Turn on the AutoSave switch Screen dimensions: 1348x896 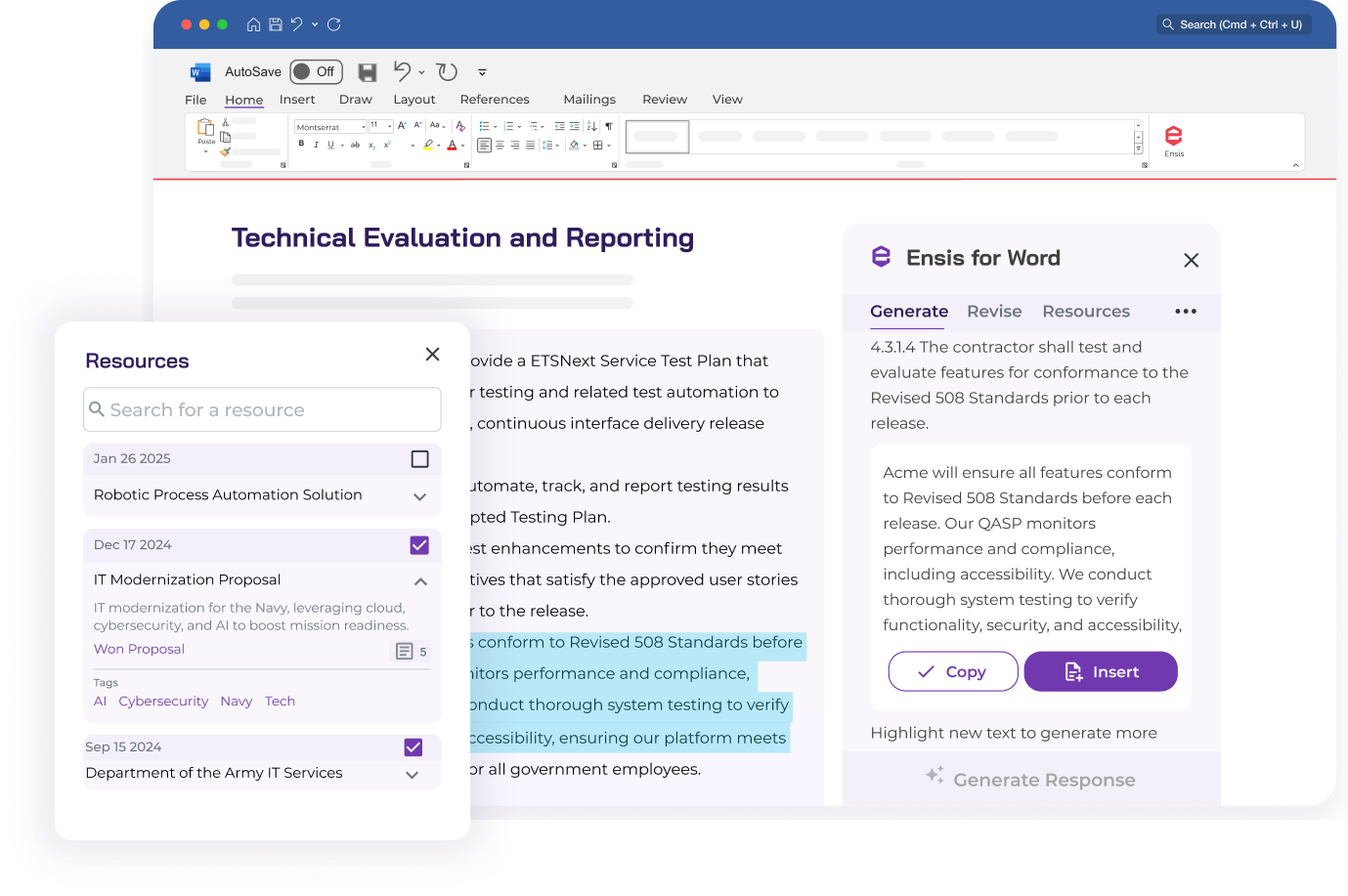(316, 71)
